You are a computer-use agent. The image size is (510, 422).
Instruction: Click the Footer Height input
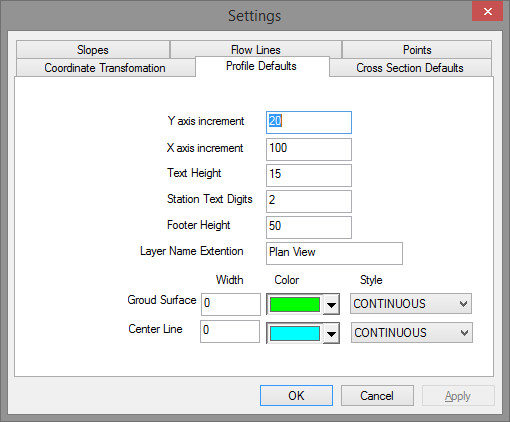coord(309,227)
